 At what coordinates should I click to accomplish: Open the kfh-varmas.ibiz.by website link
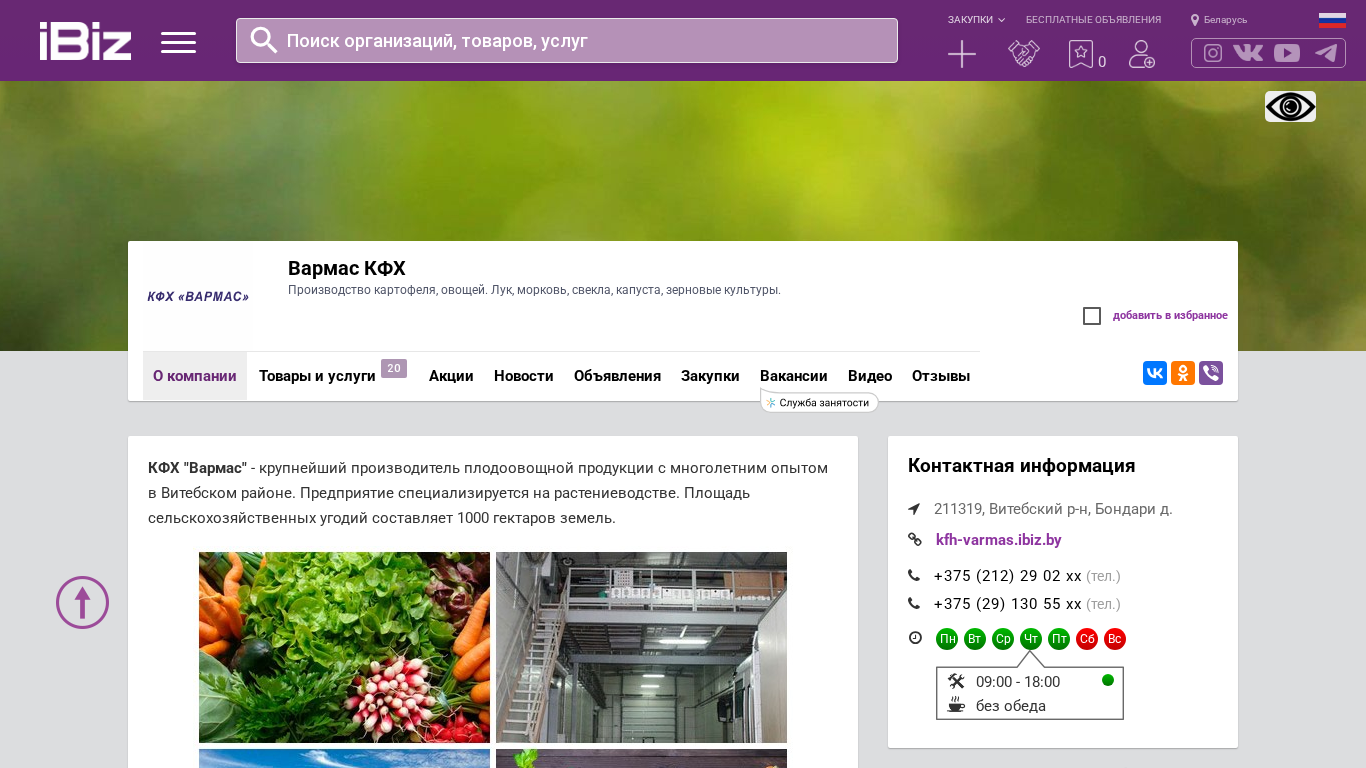[x=998, y=540]
